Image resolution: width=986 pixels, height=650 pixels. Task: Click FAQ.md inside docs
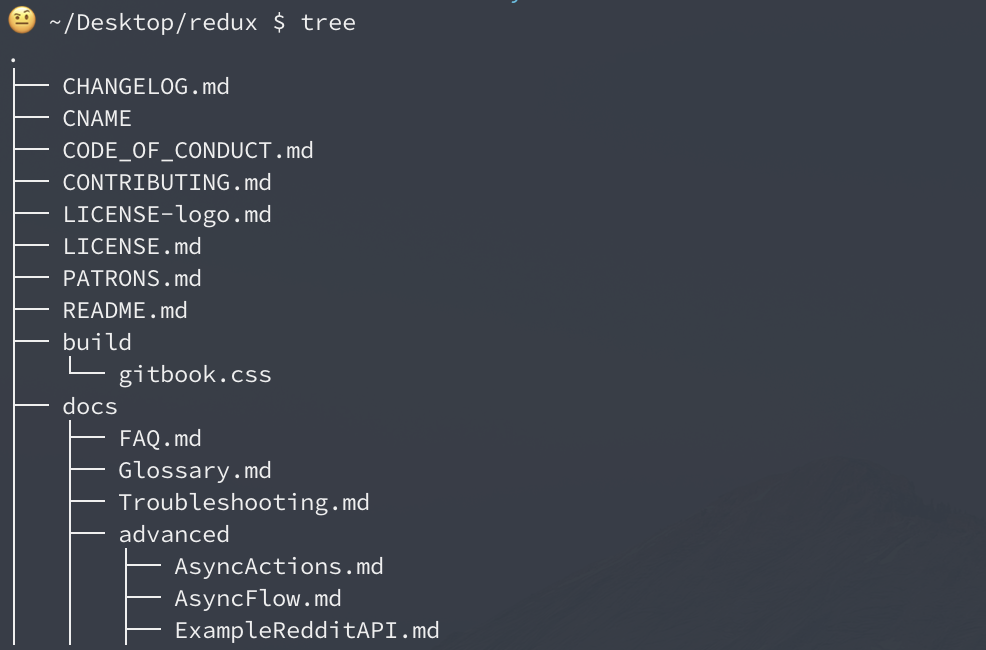[160, 439]
